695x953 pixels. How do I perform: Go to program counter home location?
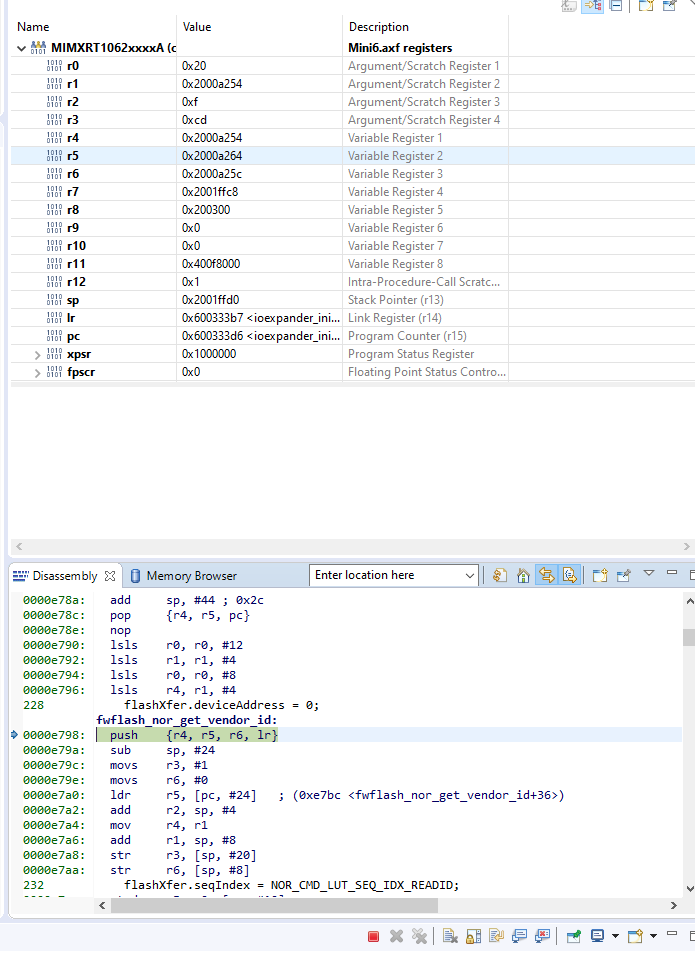[523, 575]
